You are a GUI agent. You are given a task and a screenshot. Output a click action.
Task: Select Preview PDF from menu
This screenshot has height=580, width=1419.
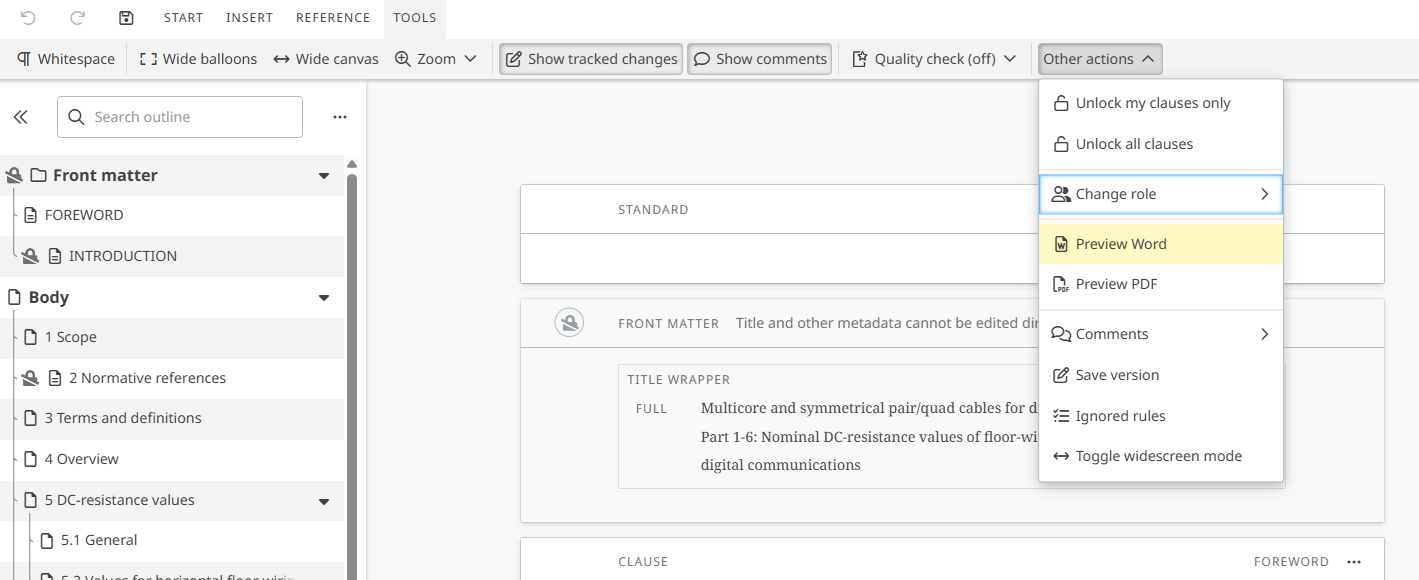click(x=1115, y=284)
